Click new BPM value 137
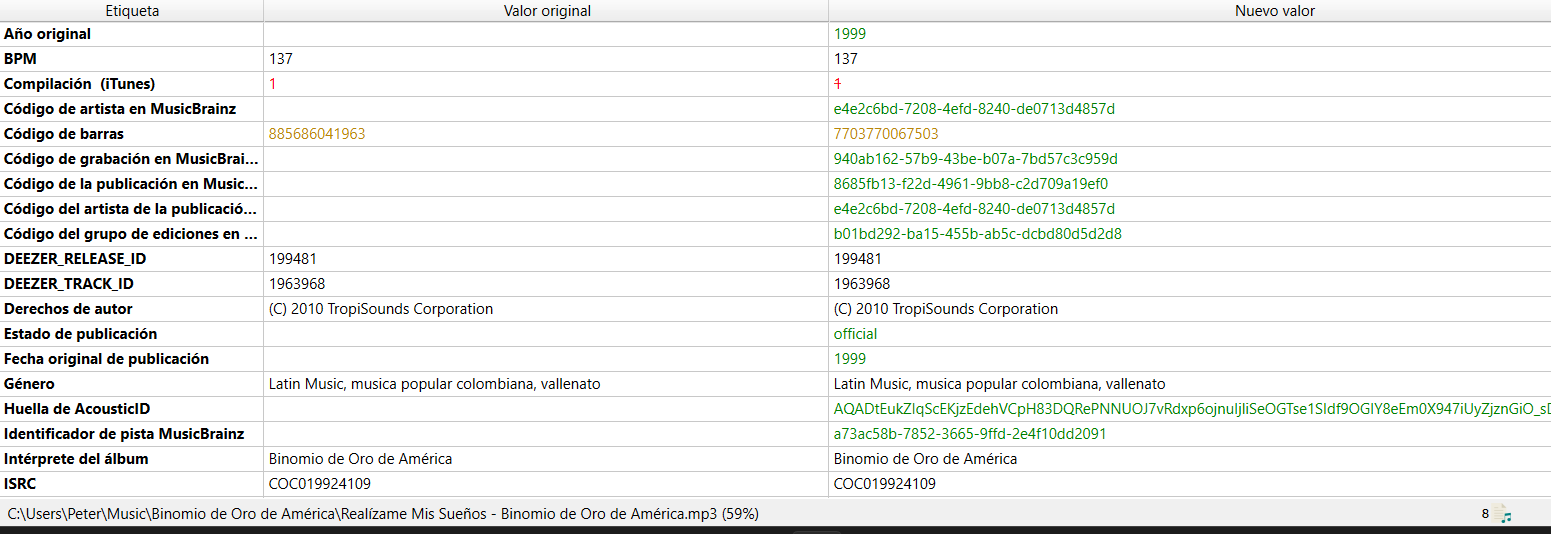The width and height of the screenshot is (1551, 534). [x=846, y=59]
